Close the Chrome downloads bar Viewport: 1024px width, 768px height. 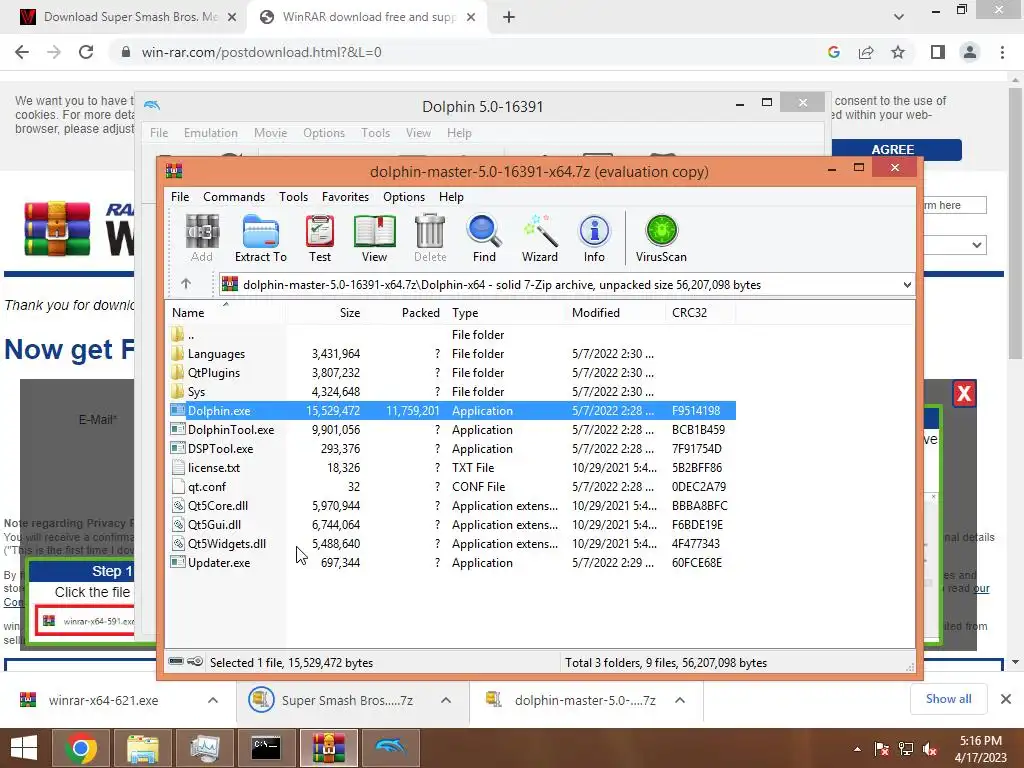click(x=1006, y=699)
